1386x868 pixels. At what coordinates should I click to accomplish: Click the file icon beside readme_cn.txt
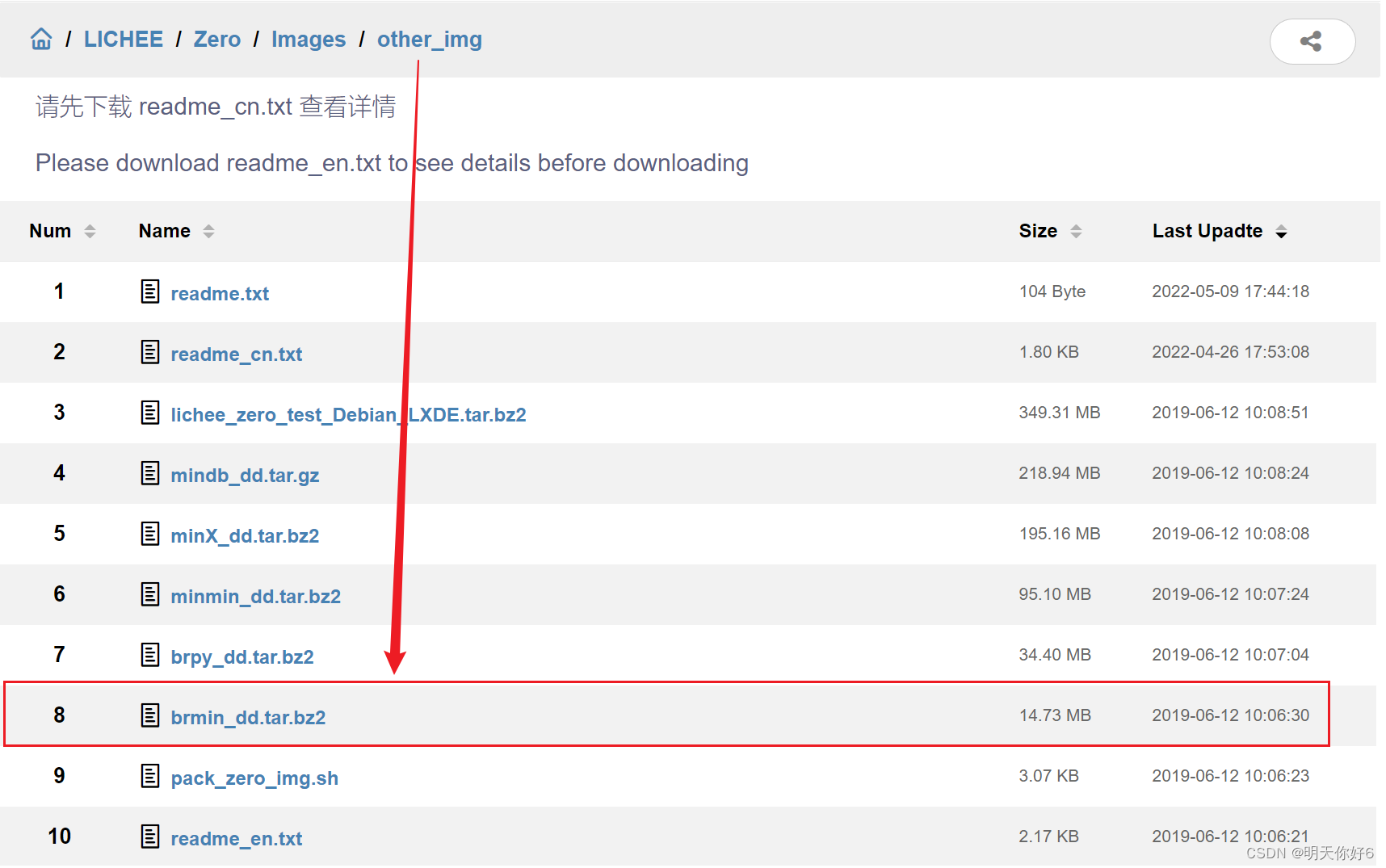150,352
